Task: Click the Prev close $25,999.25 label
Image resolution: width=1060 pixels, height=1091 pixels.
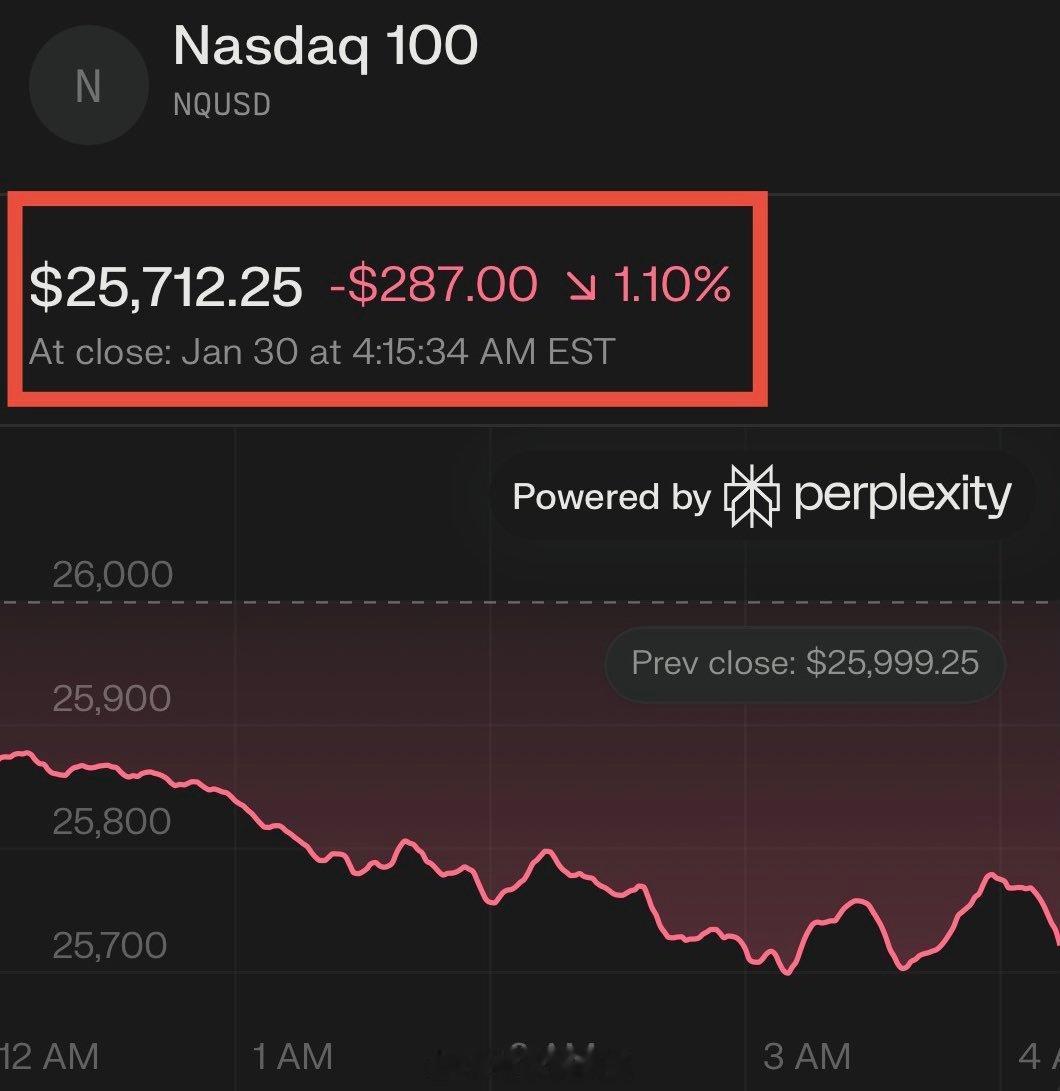Action: [x=805, y=662]
